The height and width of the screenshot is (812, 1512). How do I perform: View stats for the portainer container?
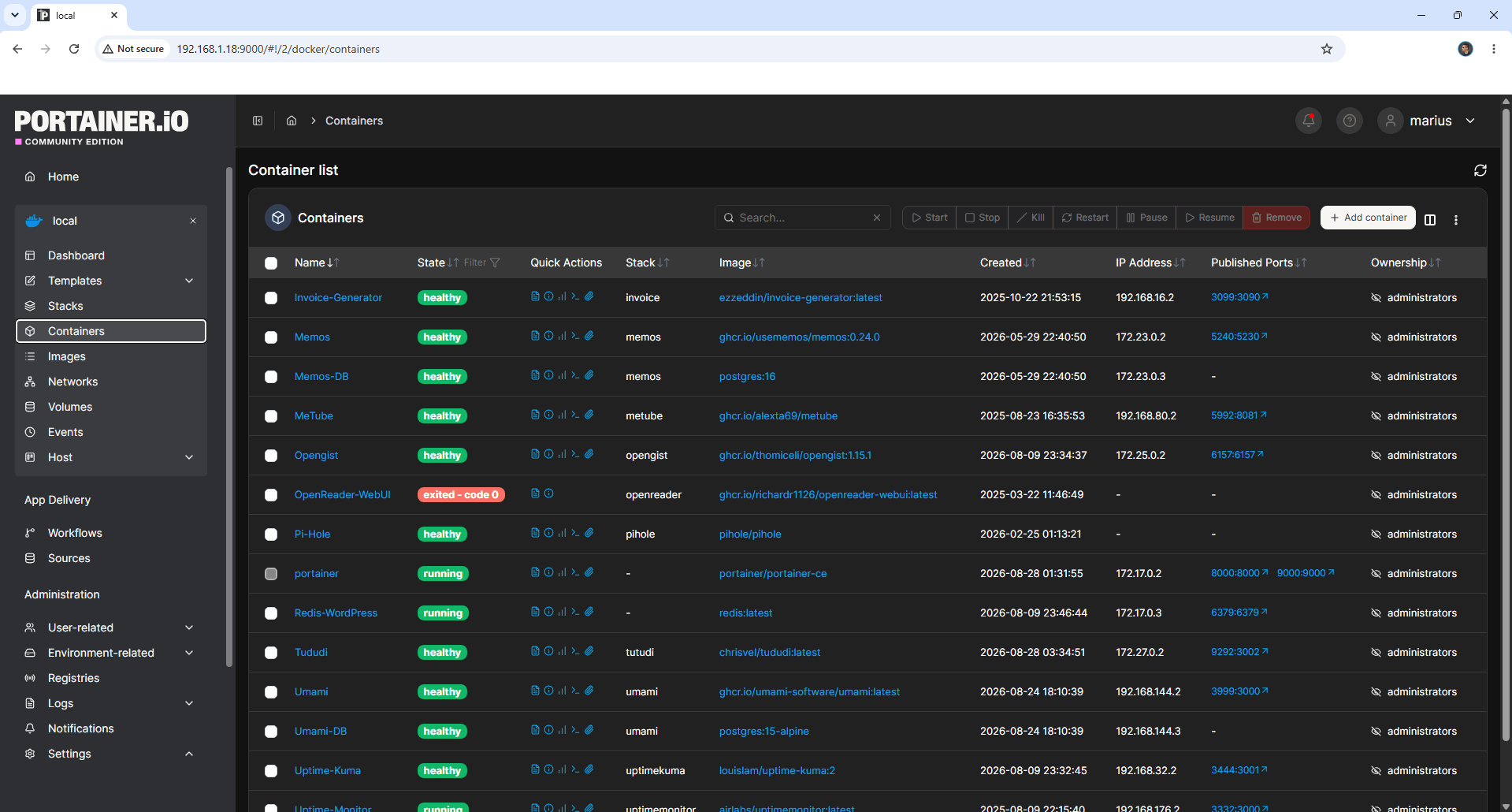point(562,572)
